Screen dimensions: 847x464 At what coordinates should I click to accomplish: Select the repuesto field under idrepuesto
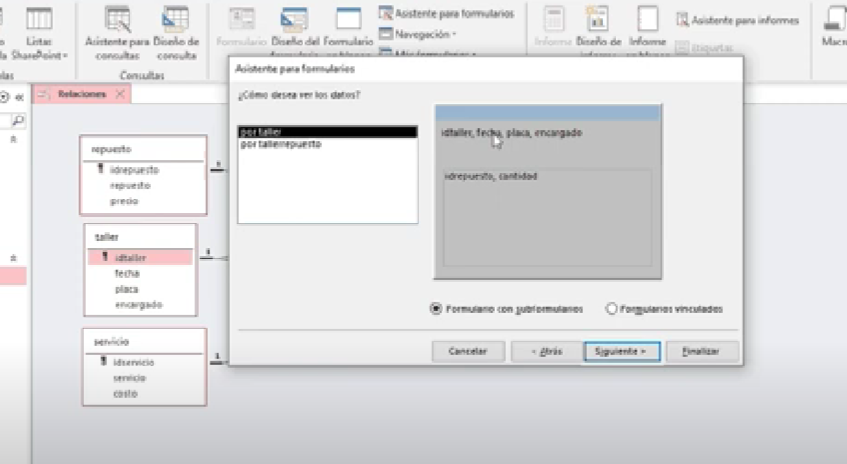pos(130,185)
